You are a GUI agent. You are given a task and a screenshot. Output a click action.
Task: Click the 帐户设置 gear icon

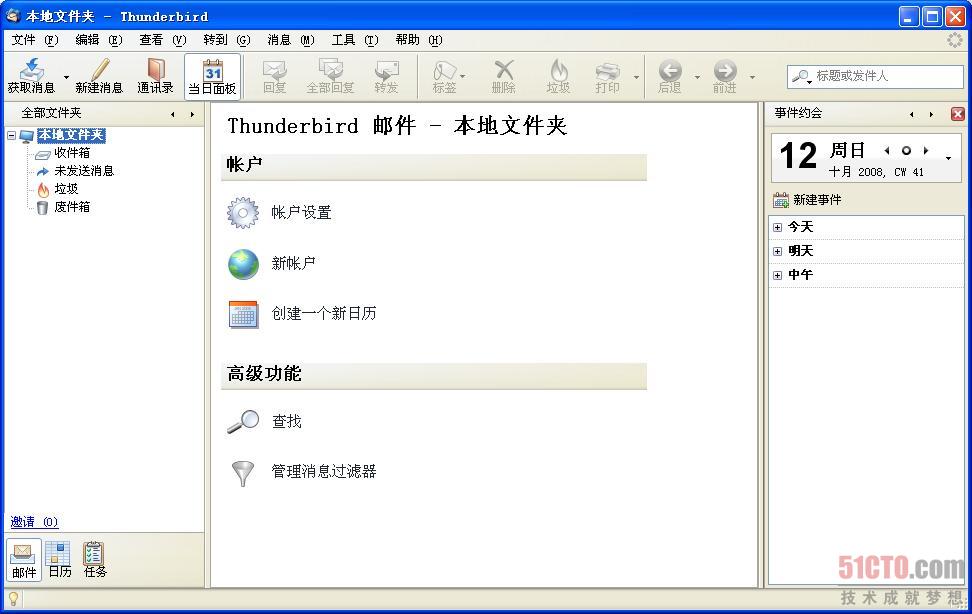242,213
